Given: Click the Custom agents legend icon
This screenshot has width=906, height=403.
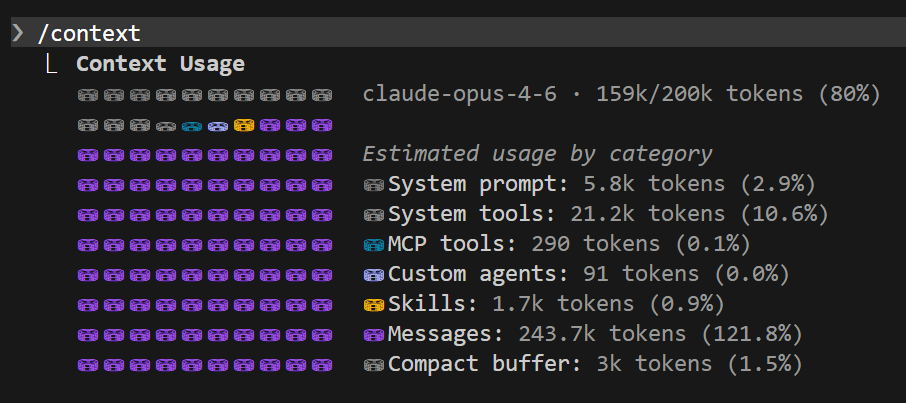Looking at the screenshot, I should 374,275.
